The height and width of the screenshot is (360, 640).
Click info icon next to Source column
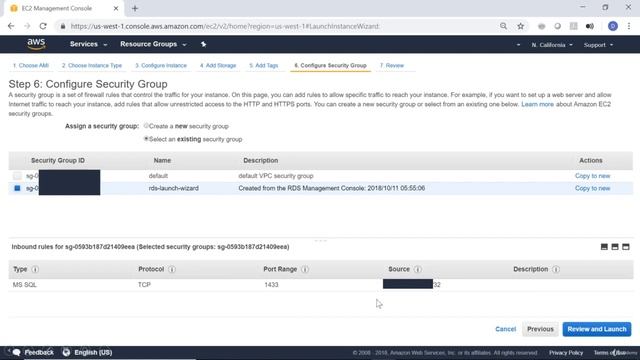(418, 269)
